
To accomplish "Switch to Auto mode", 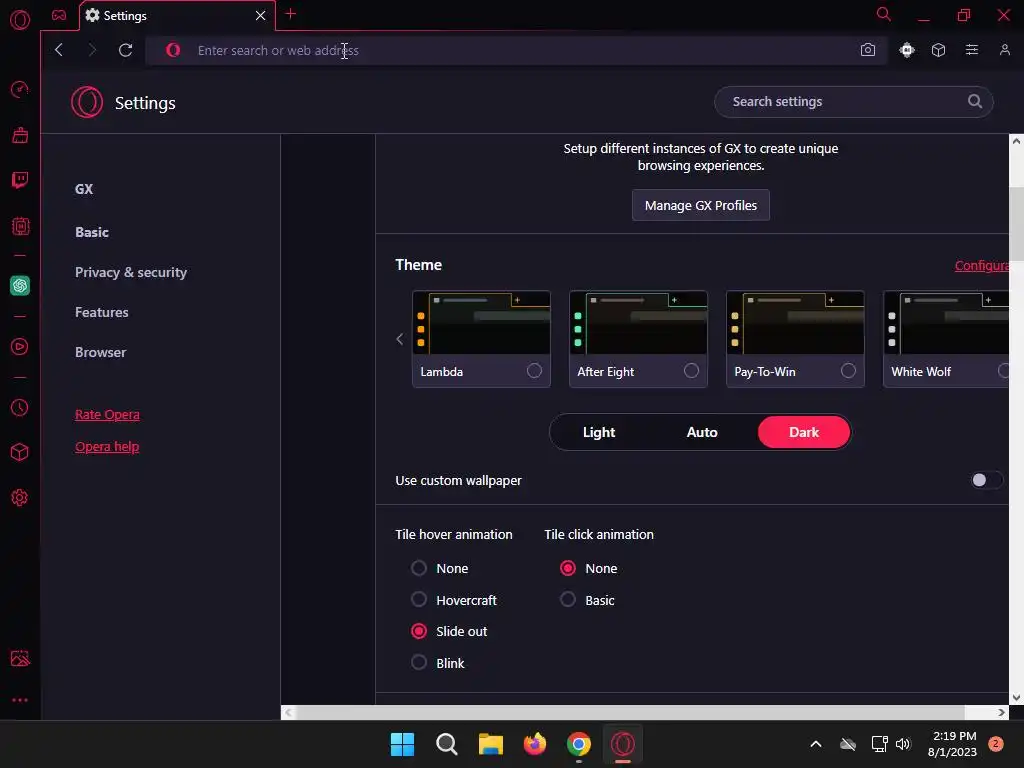I will tap(702, 432).
